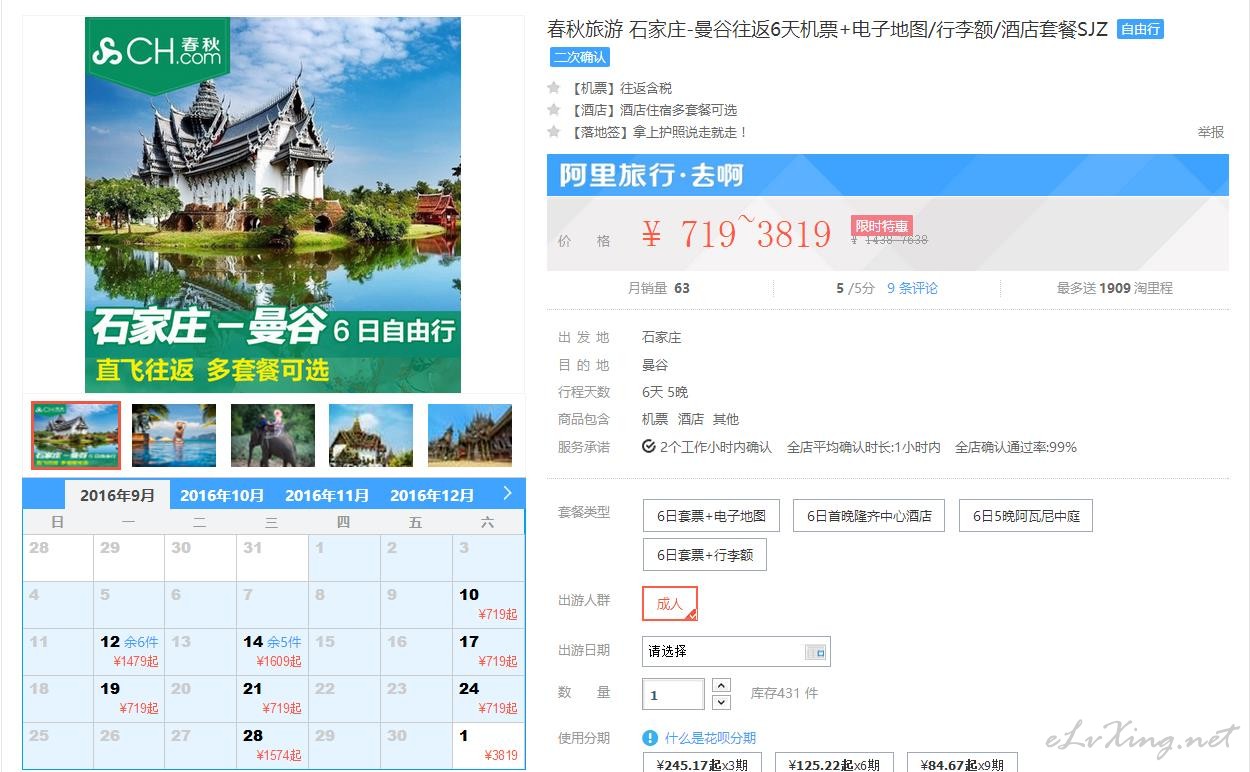
Task: Select the ¥125.22起x6期 installment plan
Action: tap(834, 764)
